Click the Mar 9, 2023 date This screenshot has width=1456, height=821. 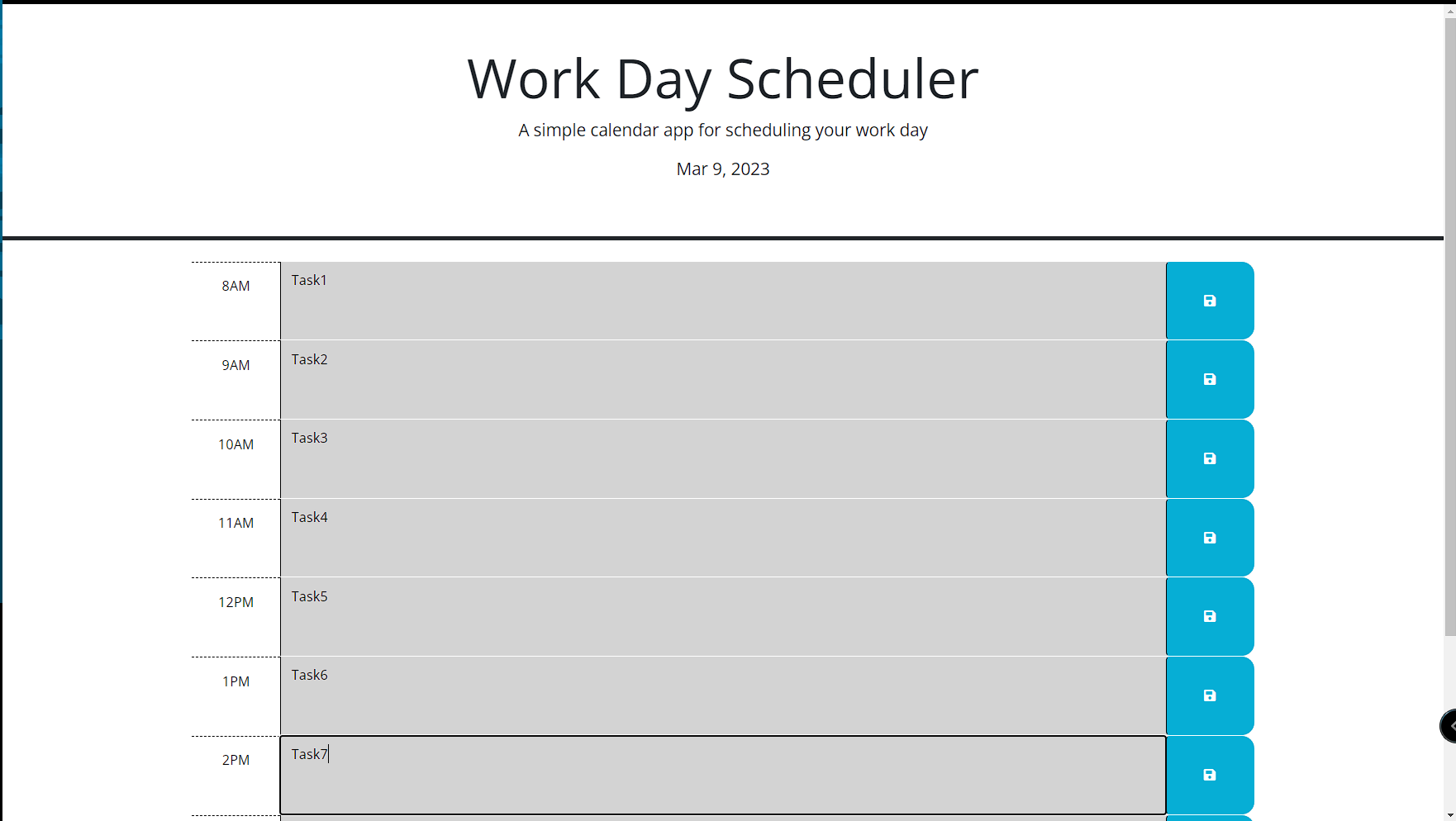point(722,169)
